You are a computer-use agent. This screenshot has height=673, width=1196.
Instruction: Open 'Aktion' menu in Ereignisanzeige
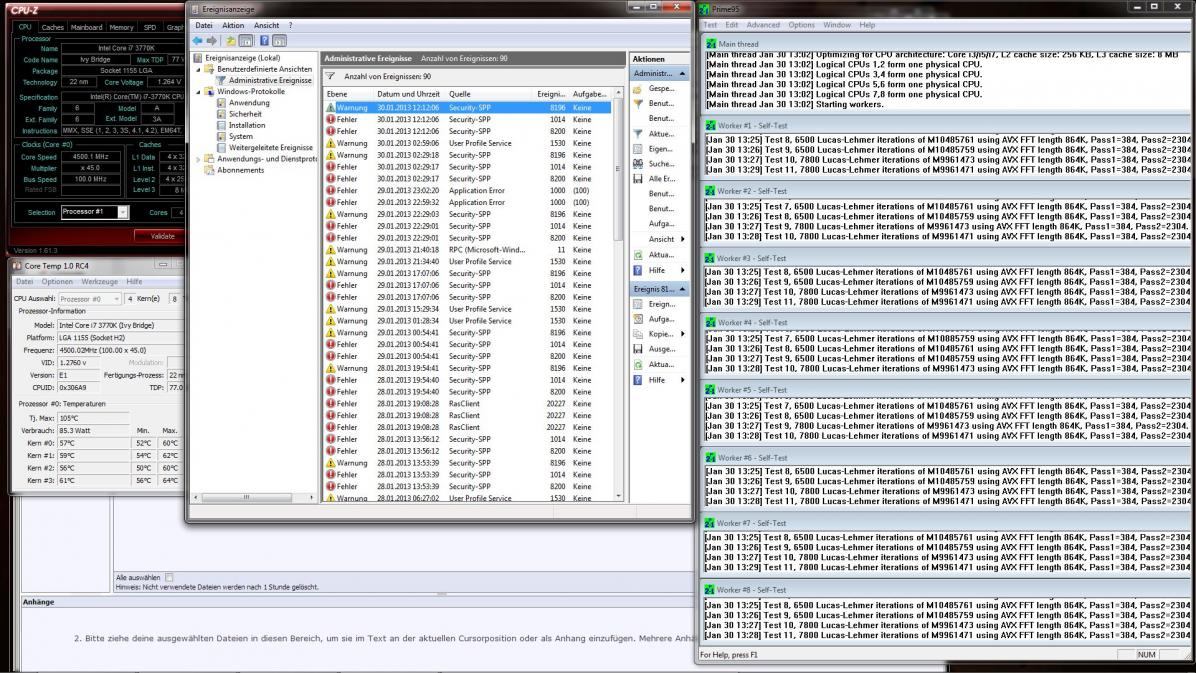click(233, 25)
